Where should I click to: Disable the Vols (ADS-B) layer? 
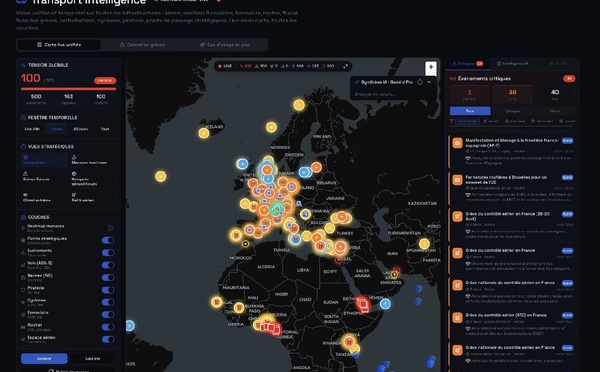pos(108,265)
